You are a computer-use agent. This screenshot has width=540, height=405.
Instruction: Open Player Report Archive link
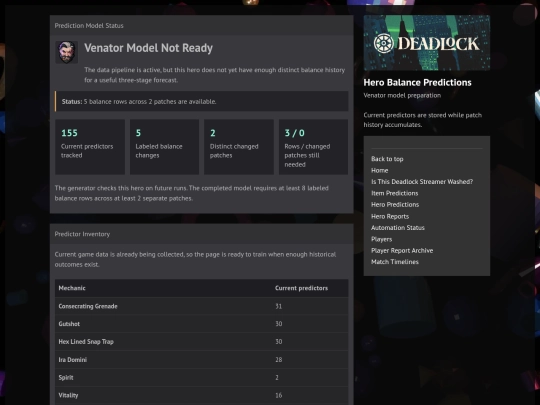point(402,250)
